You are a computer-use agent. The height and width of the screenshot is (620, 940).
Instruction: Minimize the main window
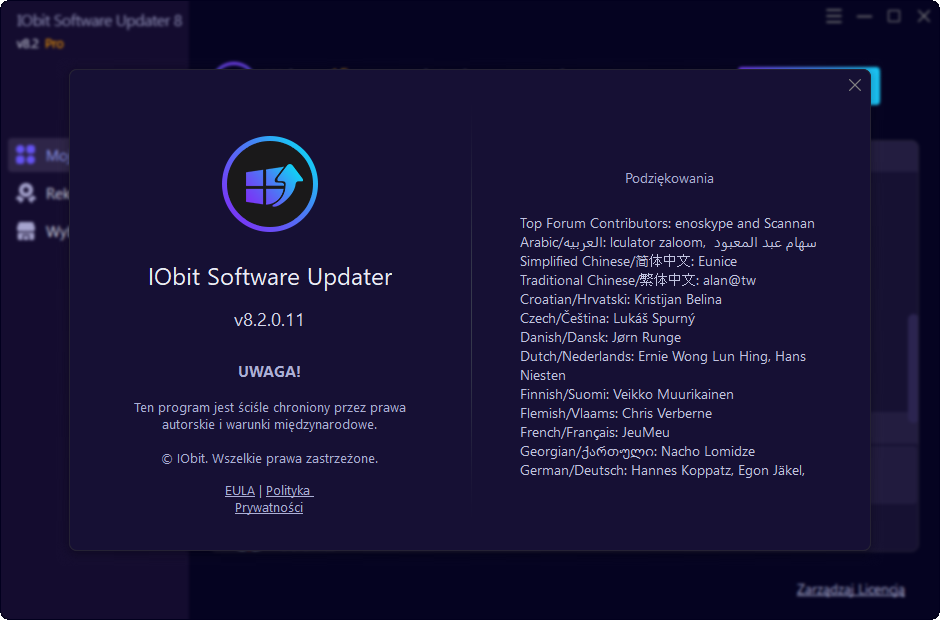point(864,16)
